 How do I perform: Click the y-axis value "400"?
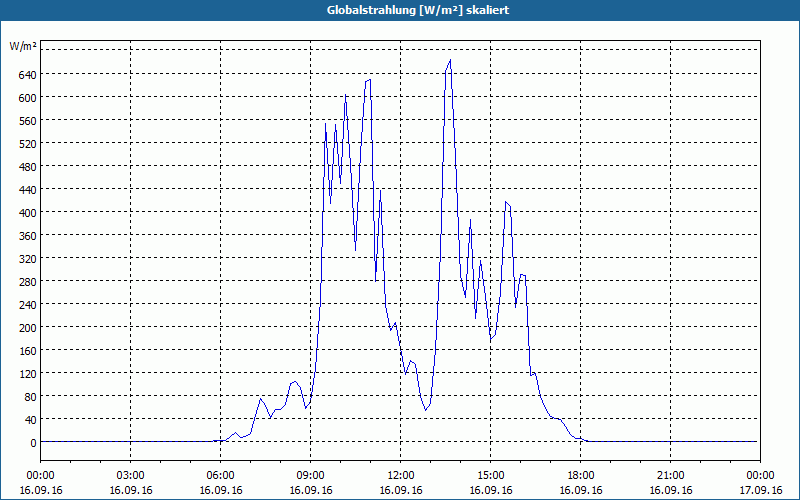point(28,213)
